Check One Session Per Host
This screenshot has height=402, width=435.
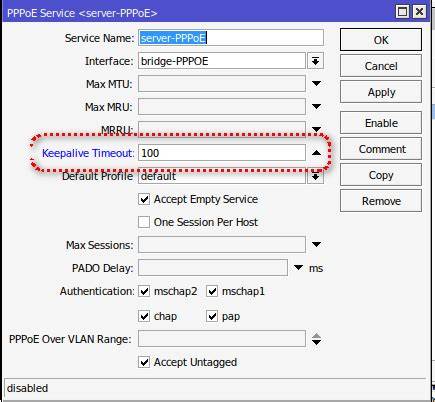[144, 222]
